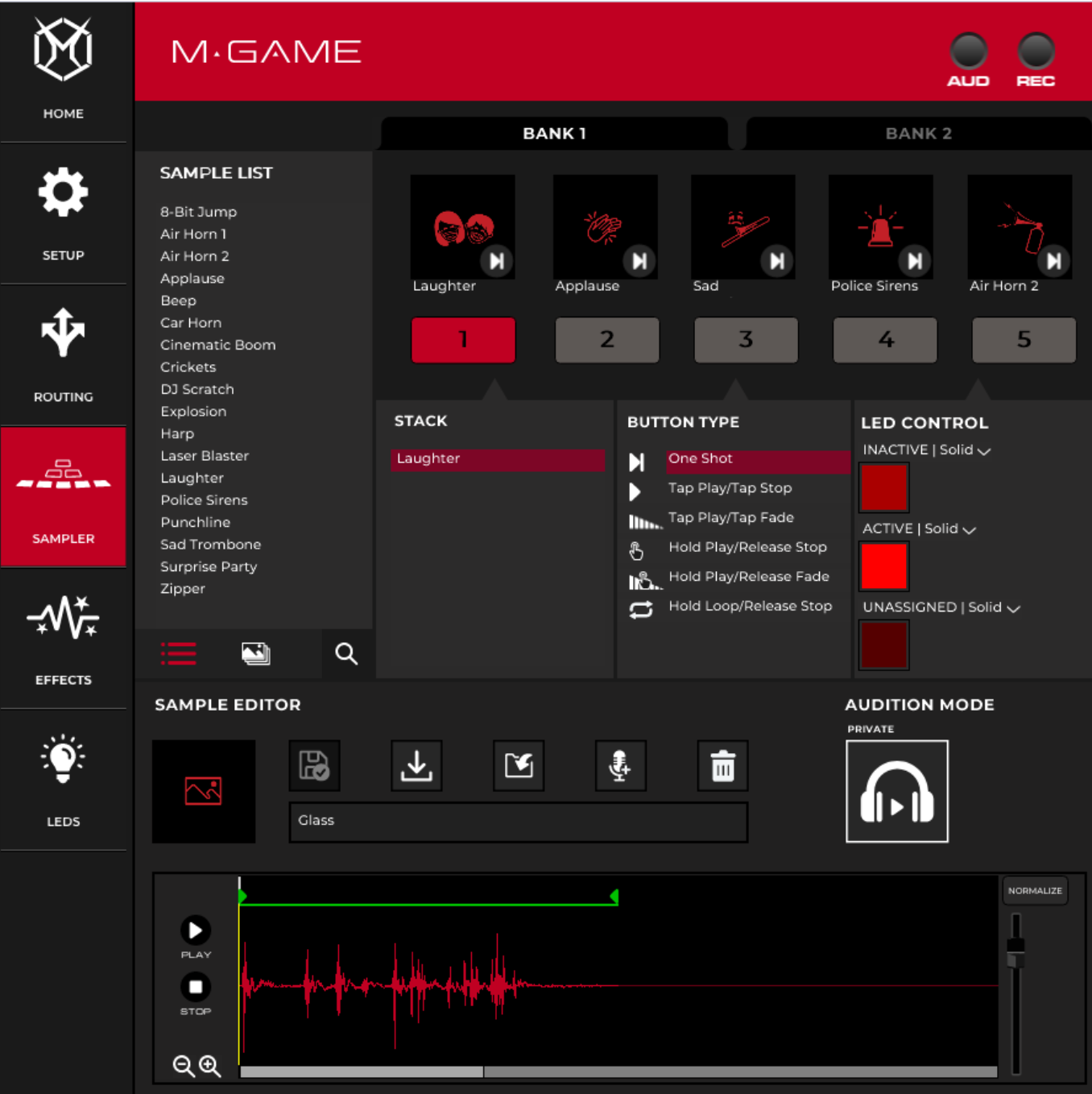Click one-shot badge on Air Horn 2 pad

[1054, 261]
